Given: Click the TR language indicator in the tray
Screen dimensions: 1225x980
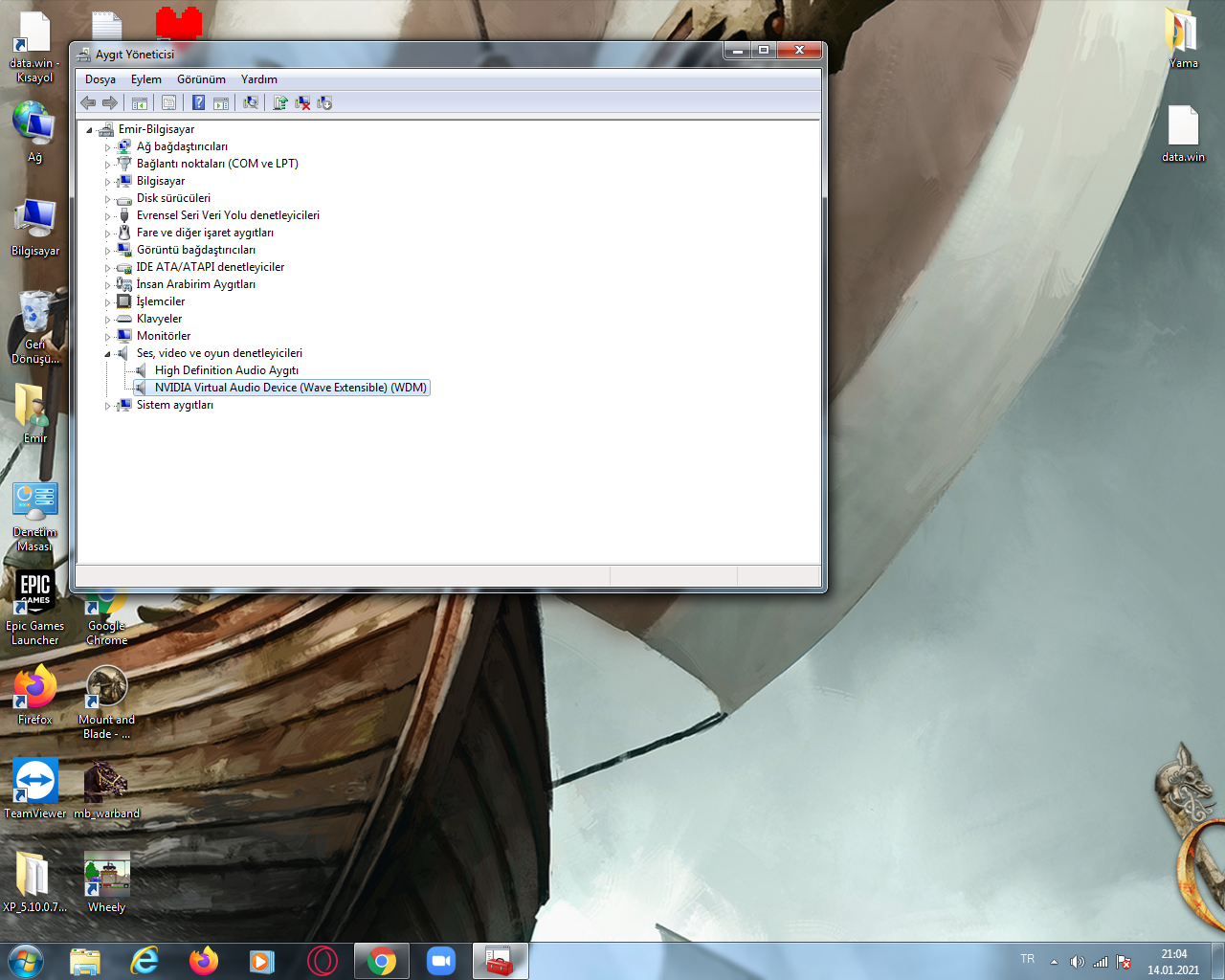Looking at the screenshot, I should point(1028,959).
